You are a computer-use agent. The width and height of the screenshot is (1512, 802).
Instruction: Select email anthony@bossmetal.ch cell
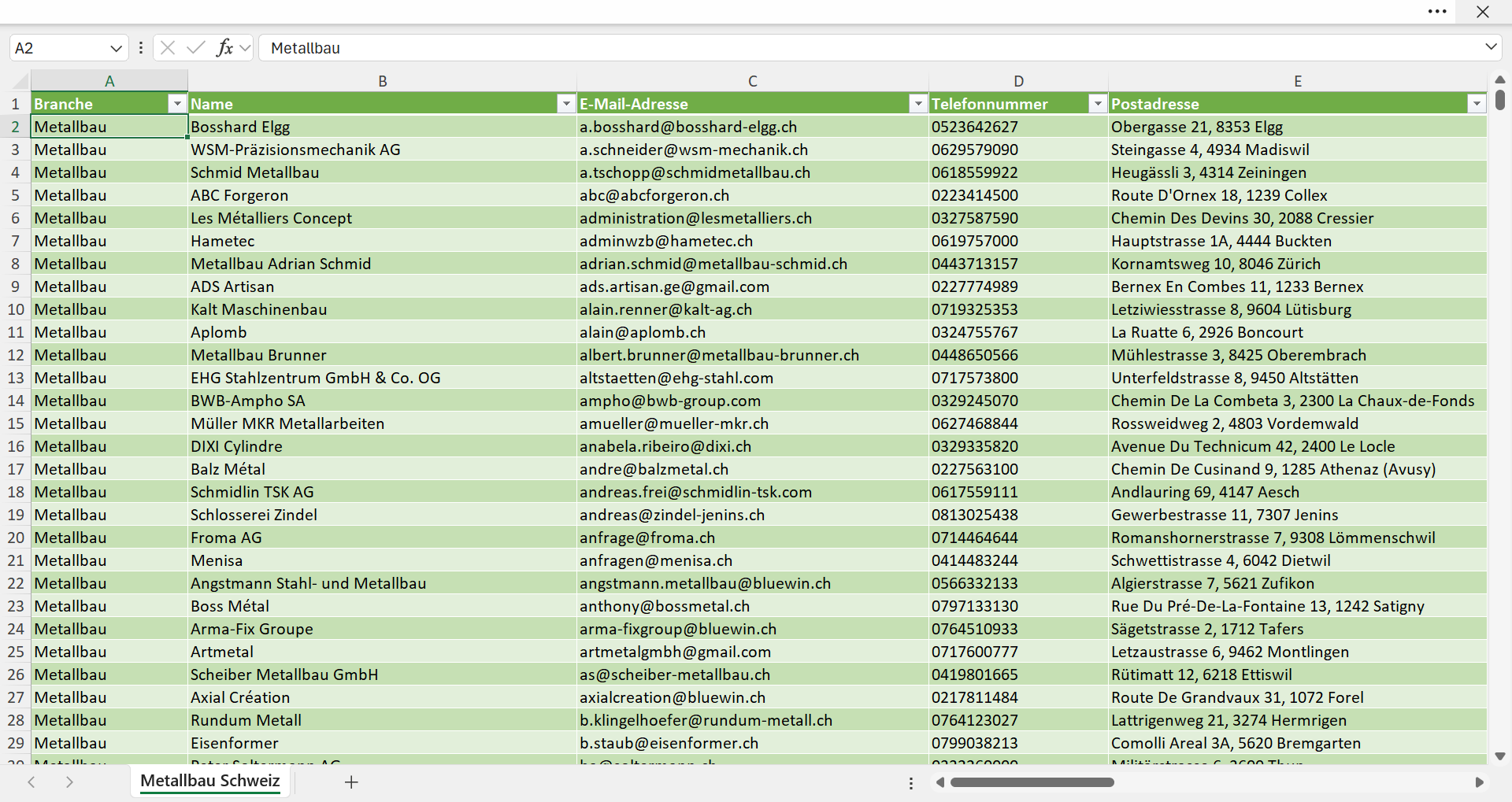(x=753, y=606)
